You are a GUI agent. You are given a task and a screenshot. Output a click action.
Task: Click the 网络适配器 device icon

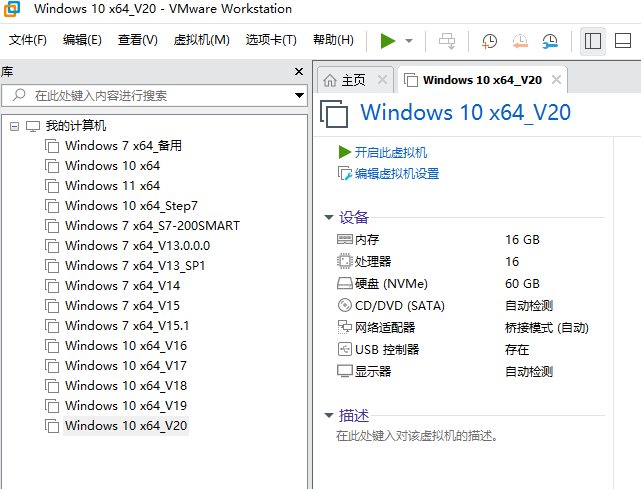[345, 327]
